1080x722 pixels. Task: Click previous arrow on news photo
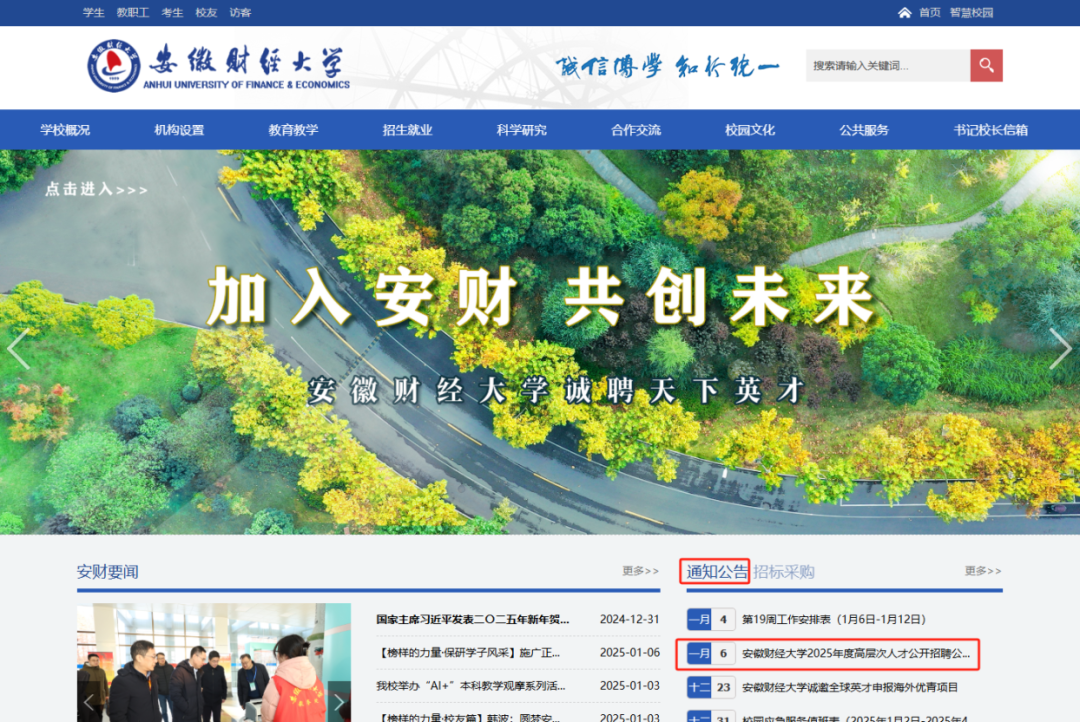click(89, 703)
